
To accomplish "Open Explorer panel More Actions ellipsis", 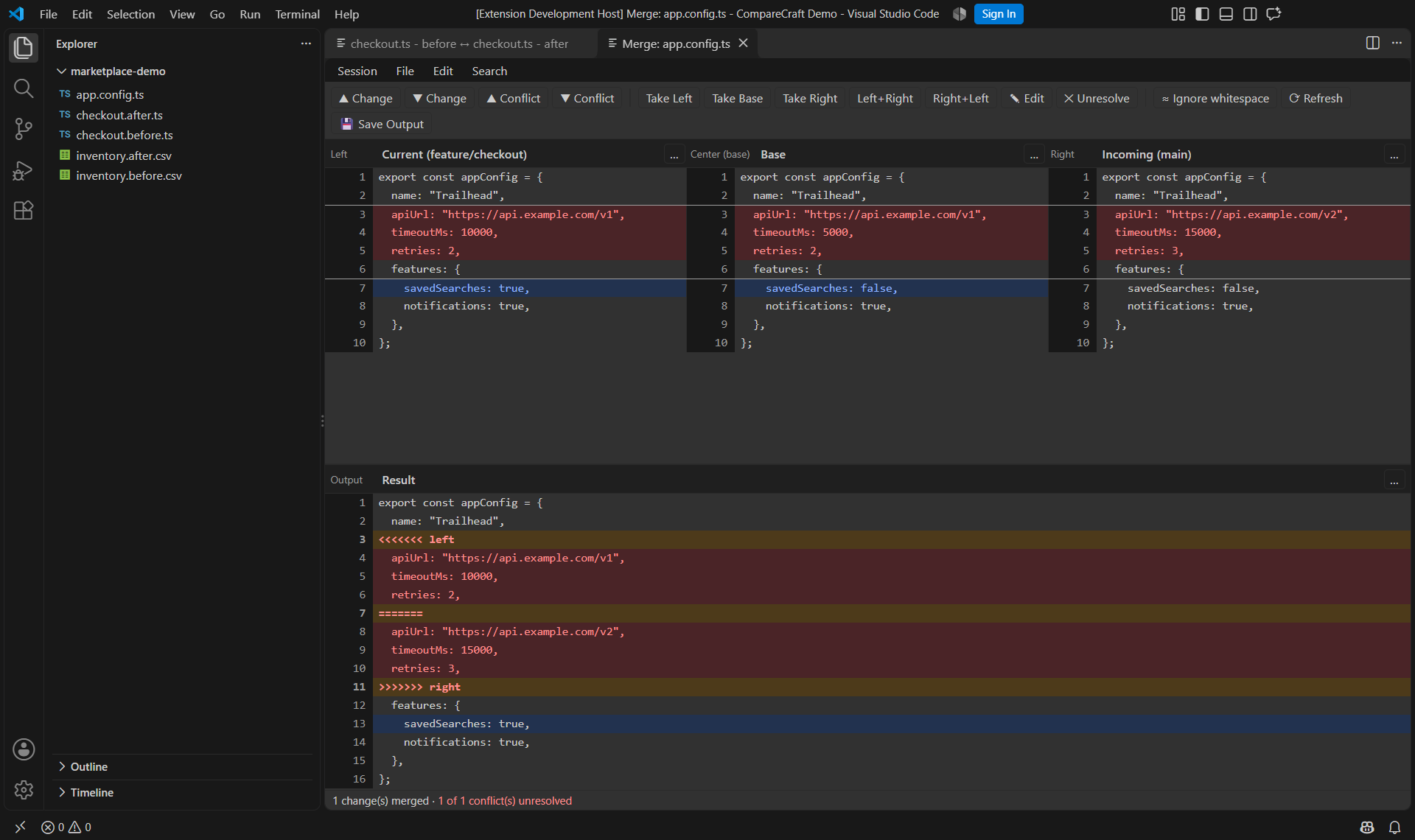I will coord(306,43).
